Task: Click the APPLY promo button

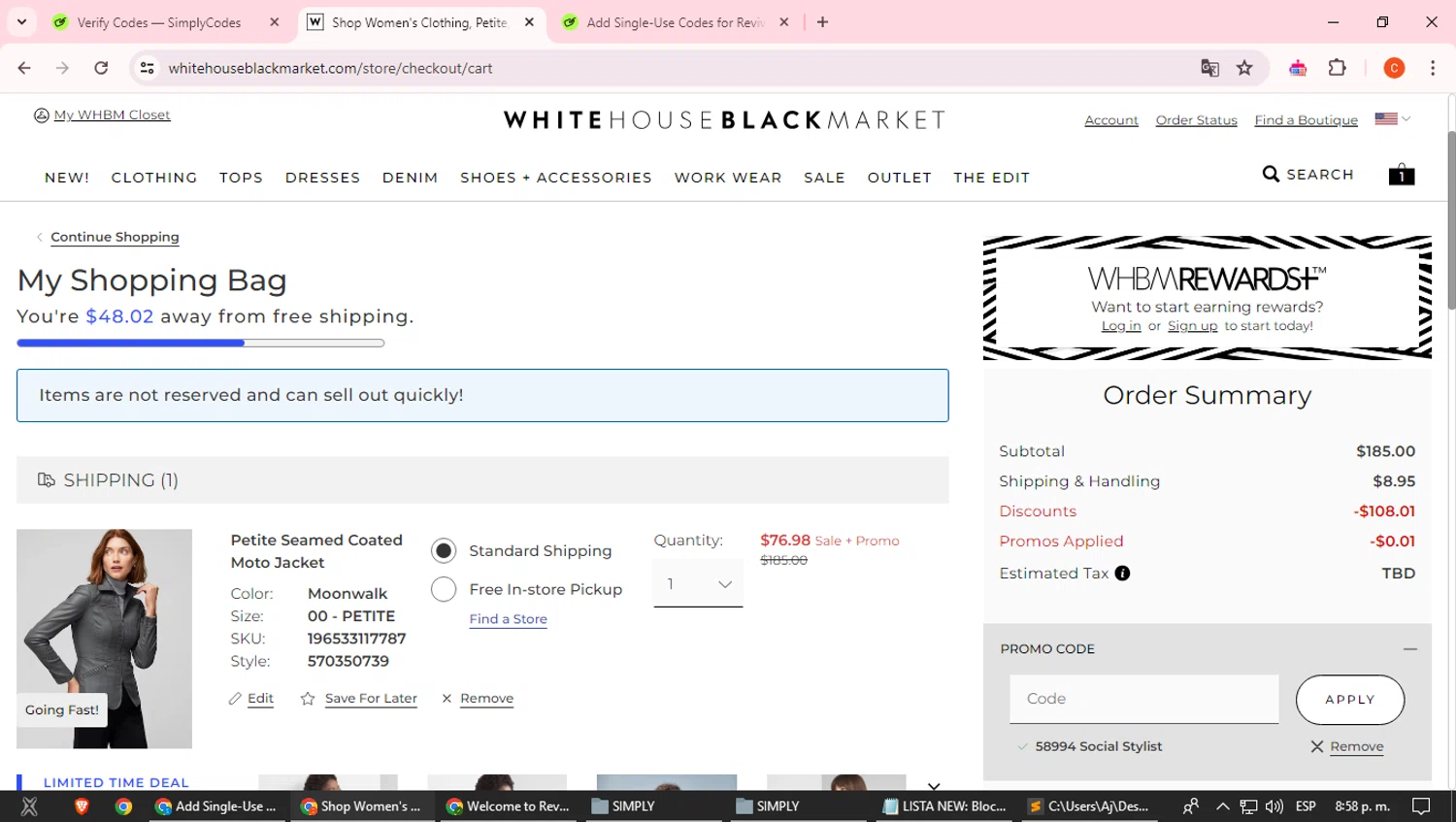Action: pyautogui.click(x=1350, y=700)
